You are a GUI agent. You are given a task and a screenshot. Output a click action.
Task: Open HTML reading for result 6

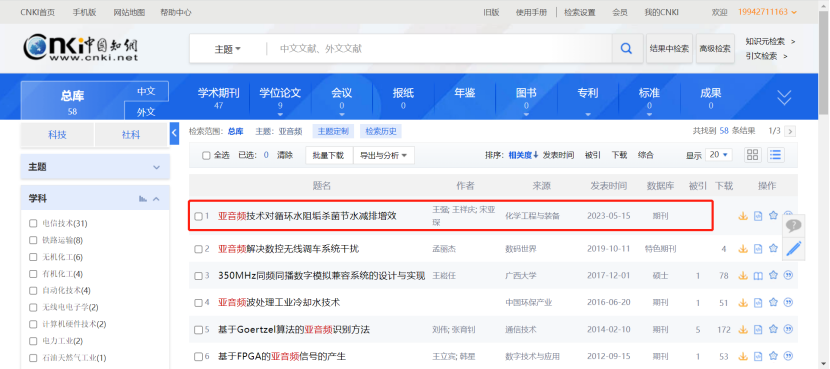758,356
